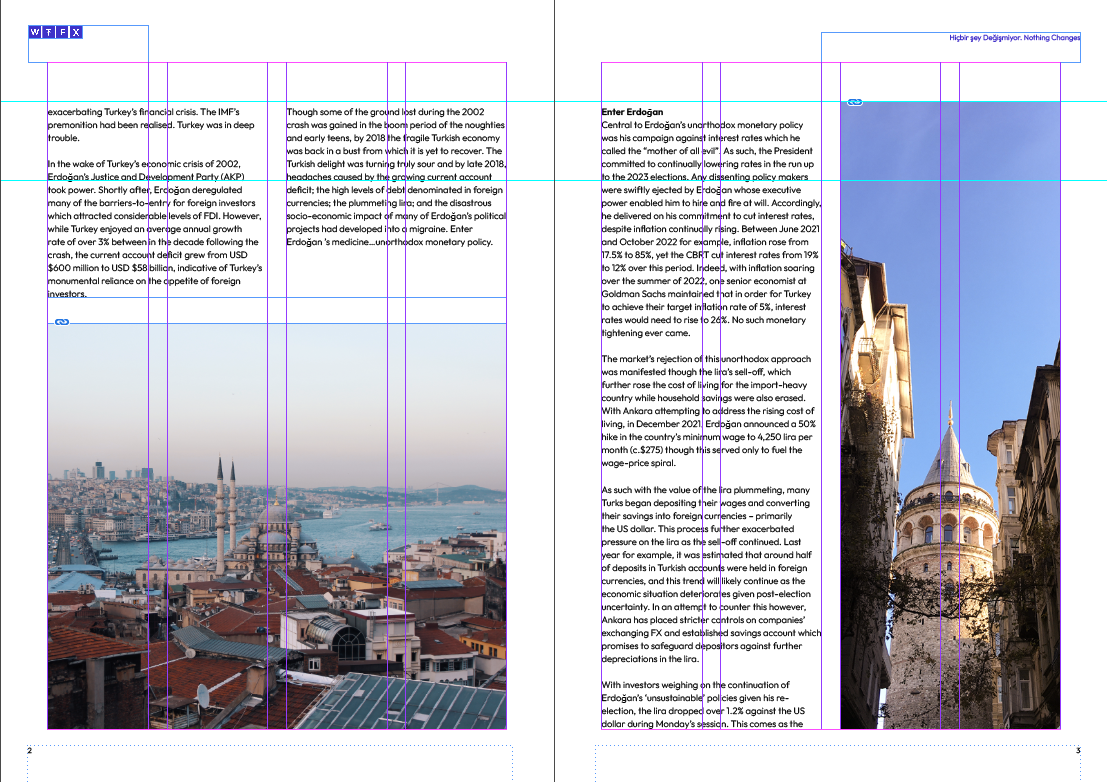Click the paragraph starting 'As such with the value'
This screenshot has height=782, width=1107.
(x=711, y=574)
